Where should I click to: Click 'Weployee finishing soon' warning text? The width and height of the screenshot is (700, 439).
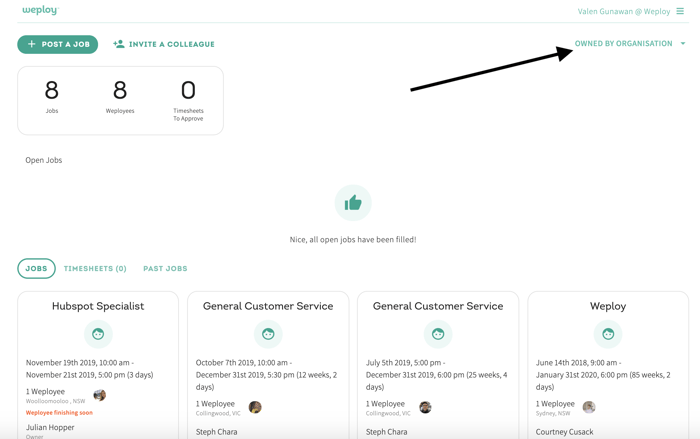[59, 413]
